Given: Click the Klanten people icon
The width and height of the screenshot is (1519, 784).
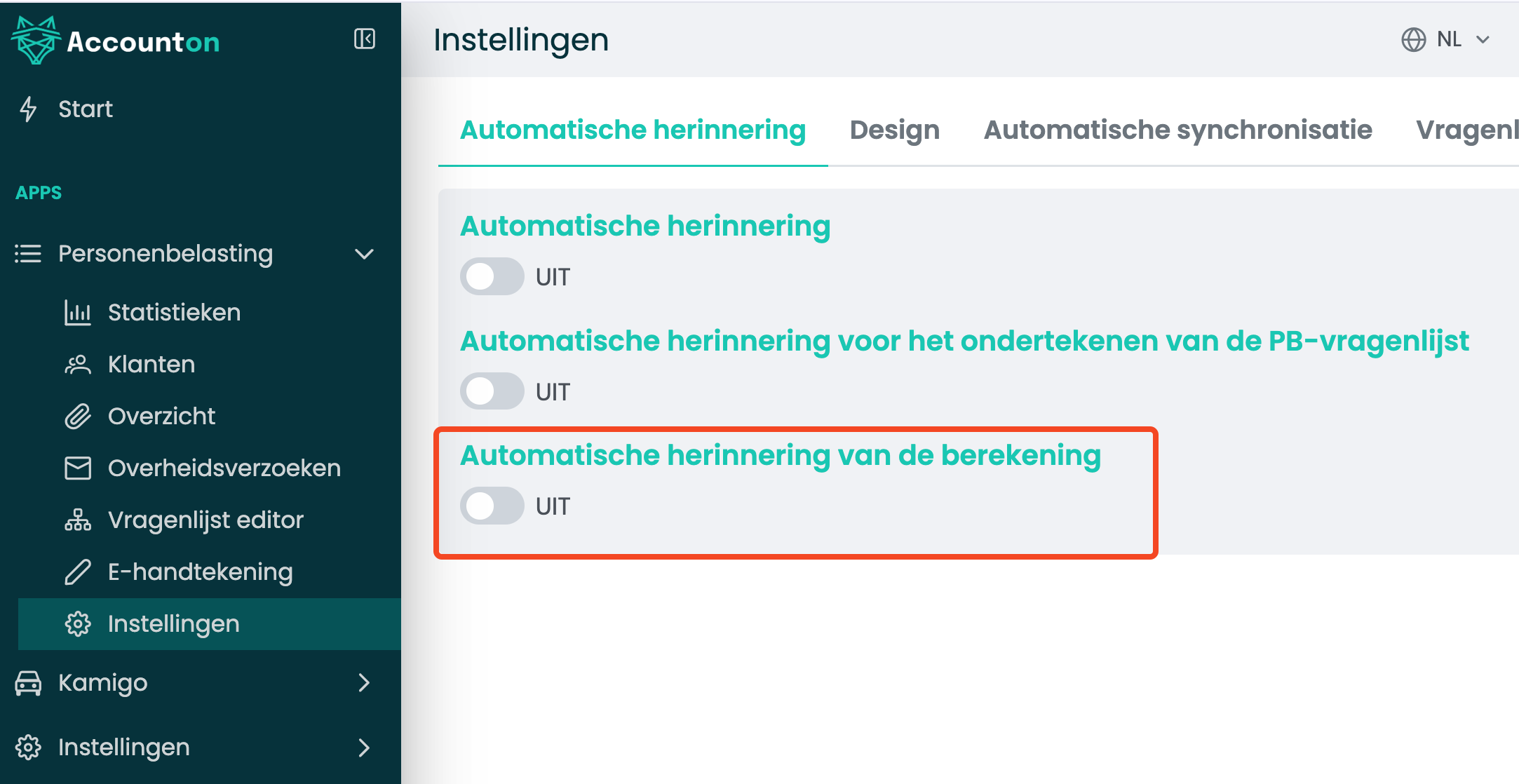Looking at the screenshot, I should coord(77,364).
